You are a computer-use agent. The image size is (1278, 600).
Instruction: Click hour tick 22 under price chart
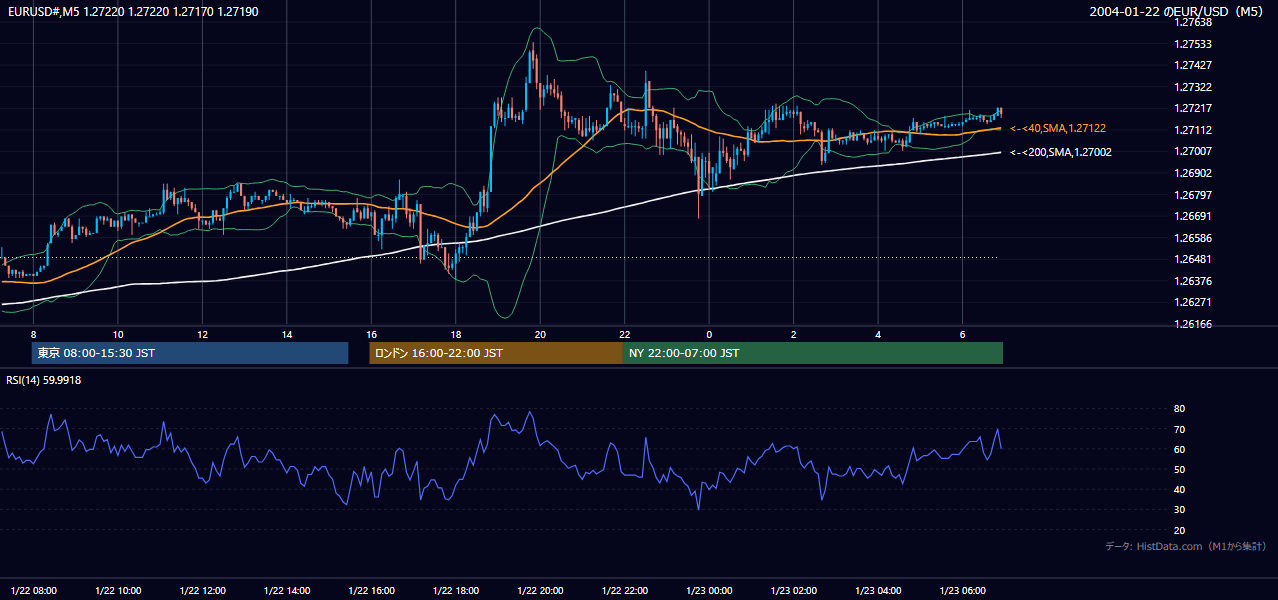625,334
